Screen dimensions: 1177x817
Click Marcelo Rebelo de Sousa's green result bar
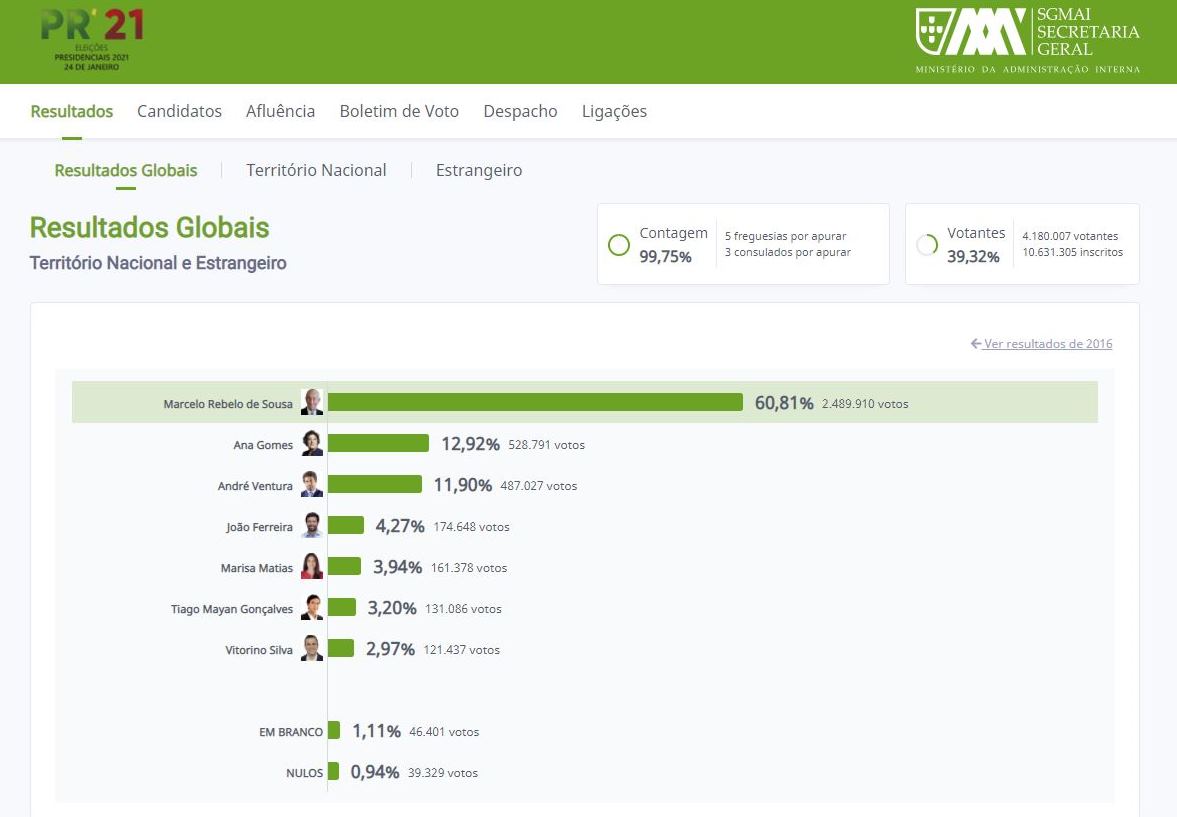click(x=535, y=402)
